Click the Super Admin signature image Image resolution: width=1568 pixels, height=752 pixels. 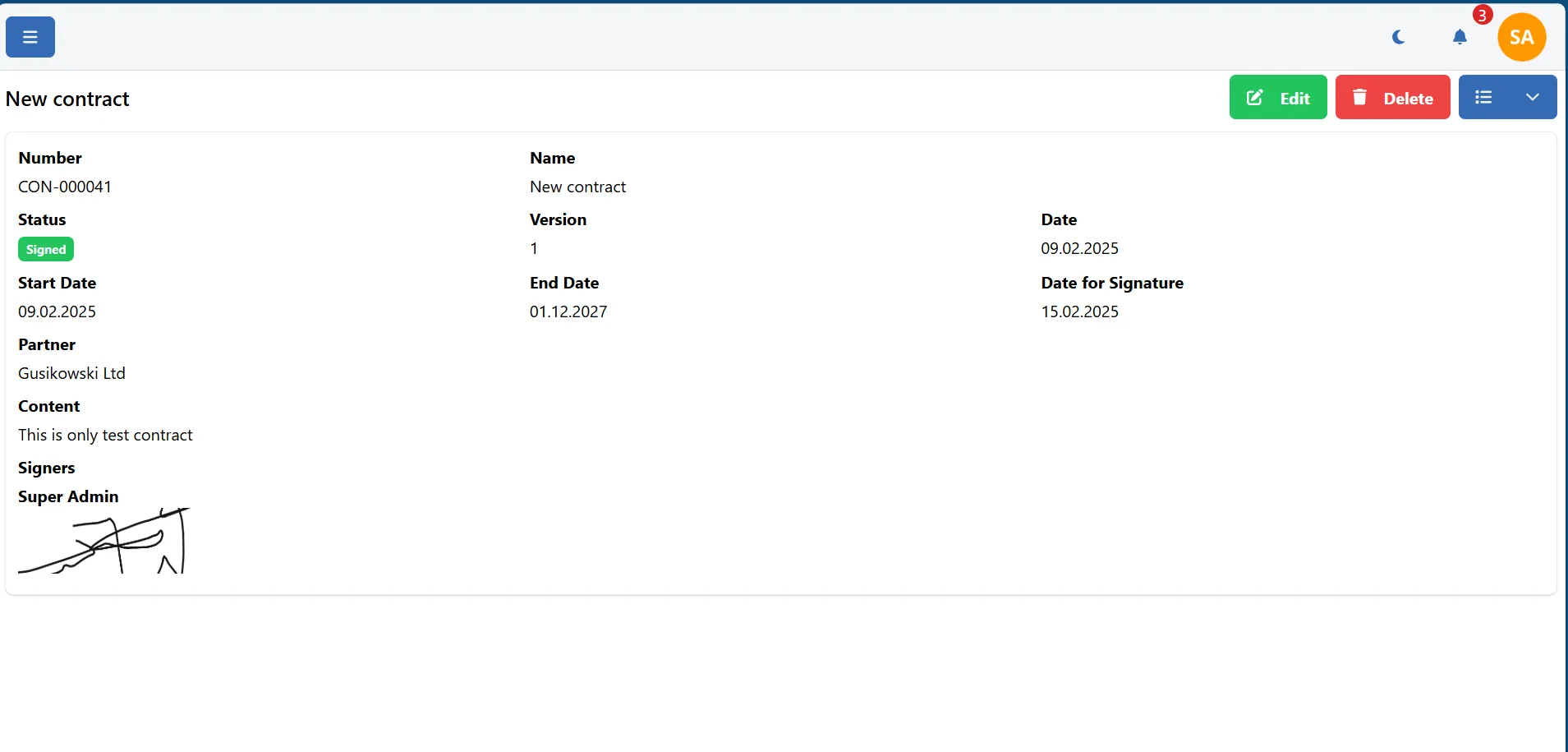(104, 541)
